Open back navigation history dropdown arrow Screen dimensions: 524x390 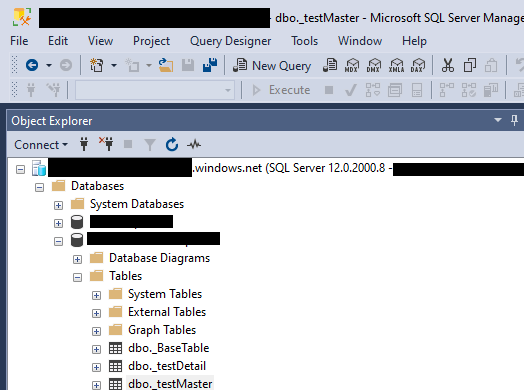point(49,65)
